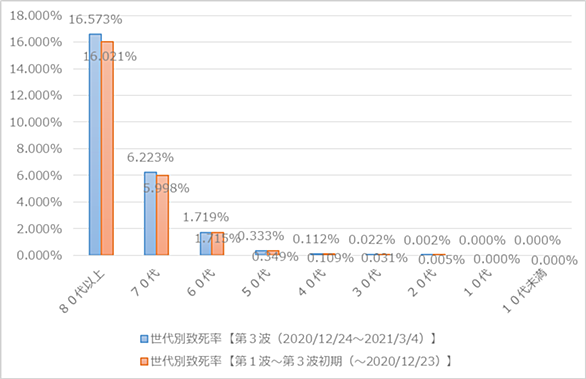
Task: Click the 80代以上 axis category label
Action: pyautogui.click(x=82, y=292)
